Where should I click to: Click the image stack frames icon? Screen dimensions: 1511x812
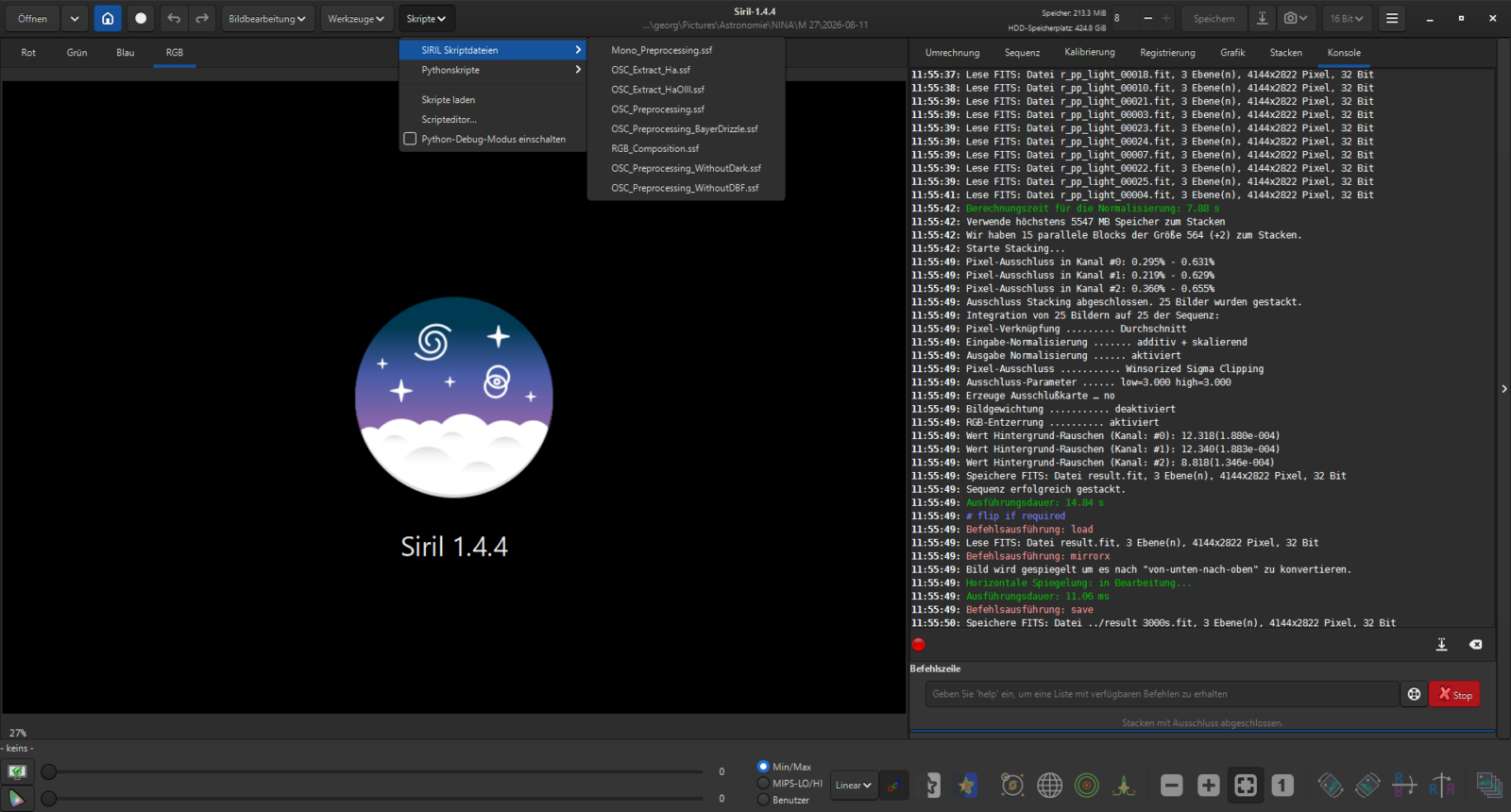tap(1489, 786)
